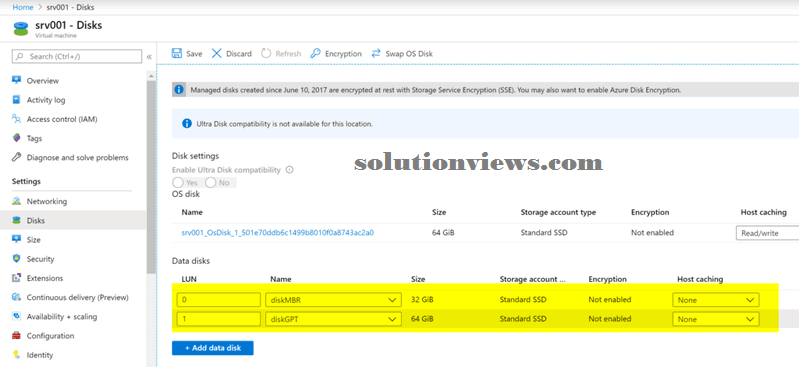Screen dimensions: 799x367
Task: Click the Overview monitor icon
Action: pos(17,81)
